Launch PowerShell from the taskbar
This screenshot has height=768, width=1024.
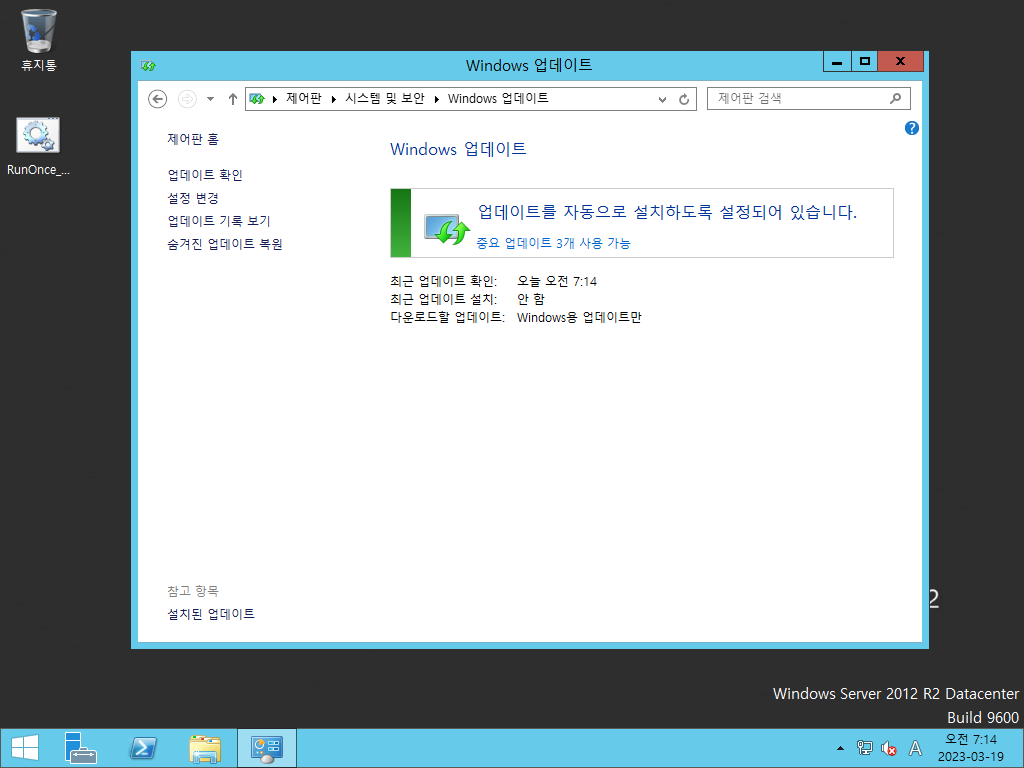tap(143, 748)
